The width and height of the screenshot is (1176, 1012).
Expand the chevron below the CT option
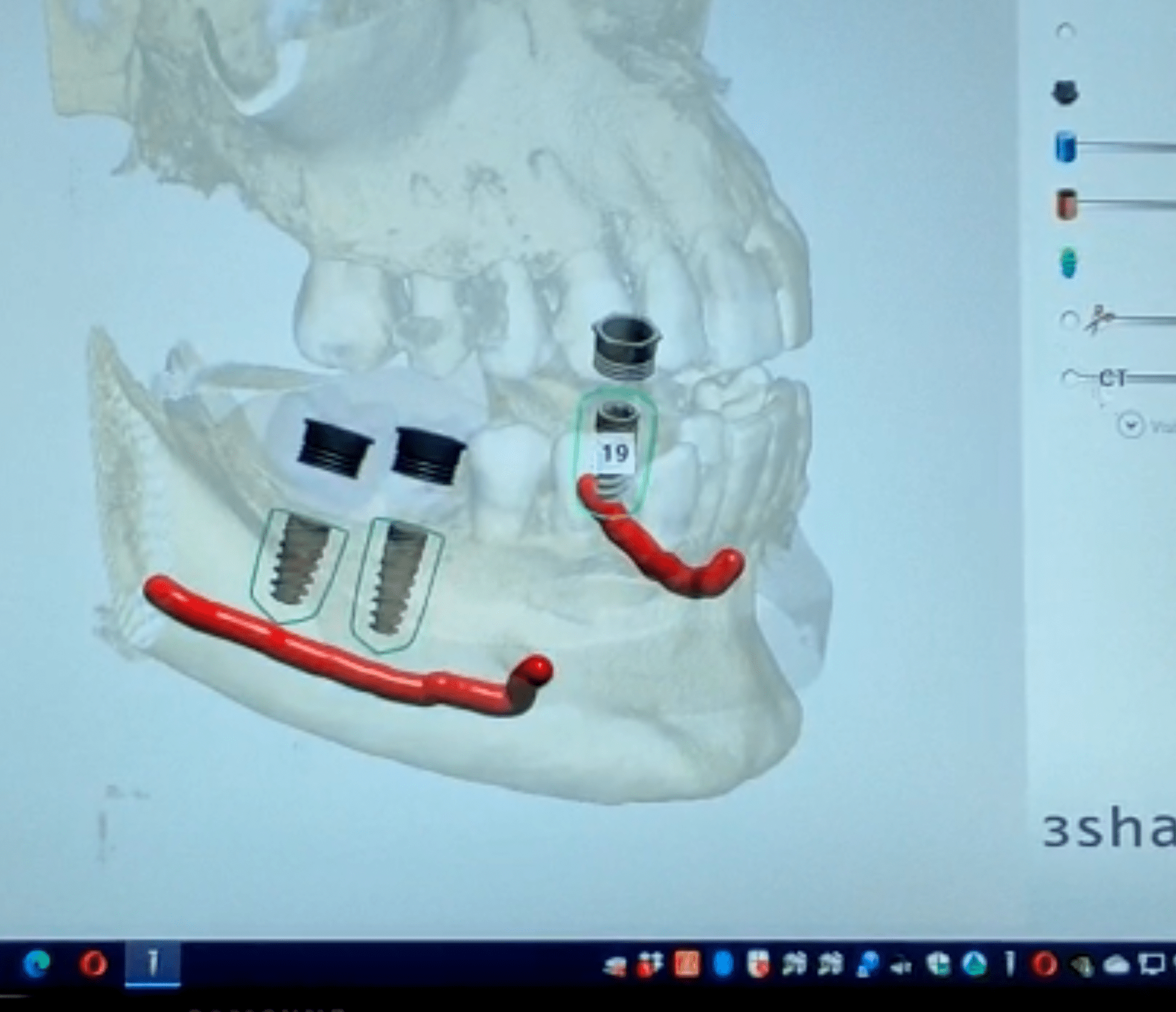coord(1131,426)
